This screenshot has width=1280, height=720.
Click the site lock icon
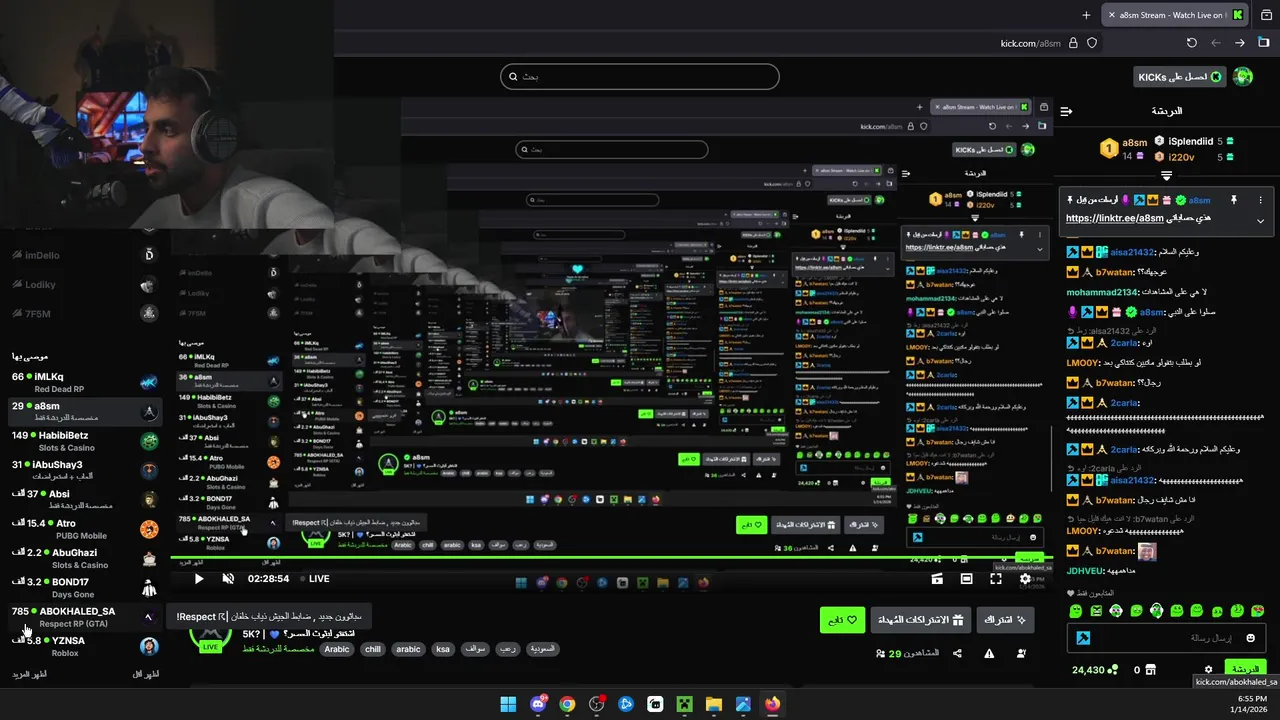click(x=1073, y=43)
